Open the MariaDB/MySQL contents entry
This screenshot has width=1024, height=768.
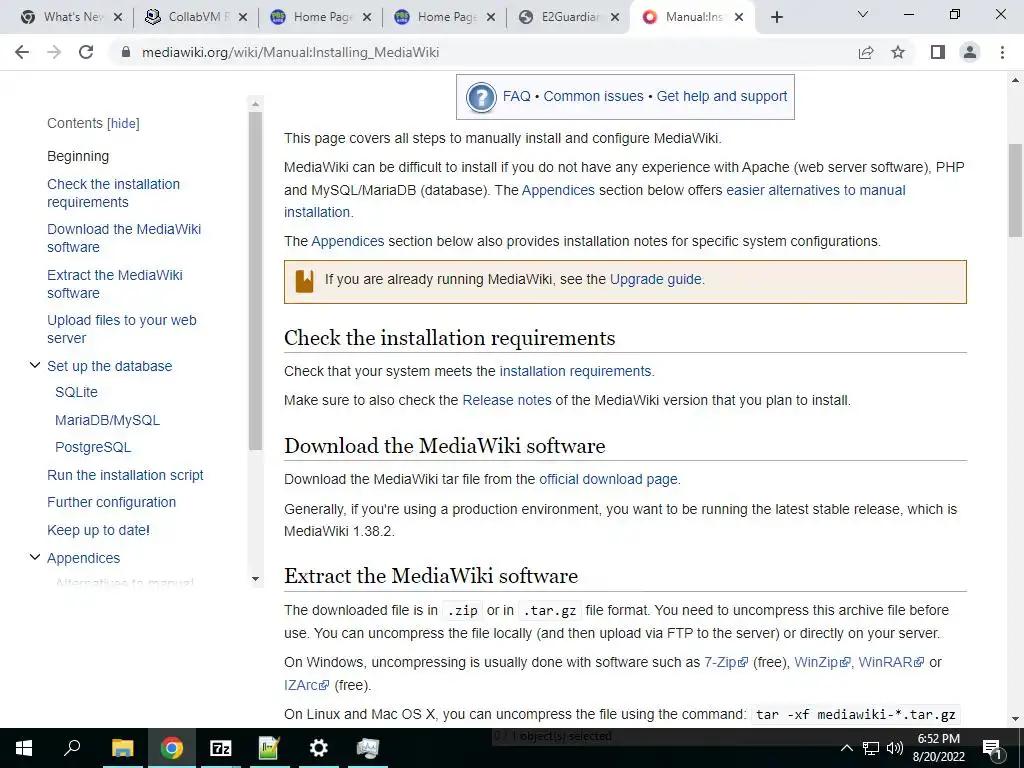[108, 420]
